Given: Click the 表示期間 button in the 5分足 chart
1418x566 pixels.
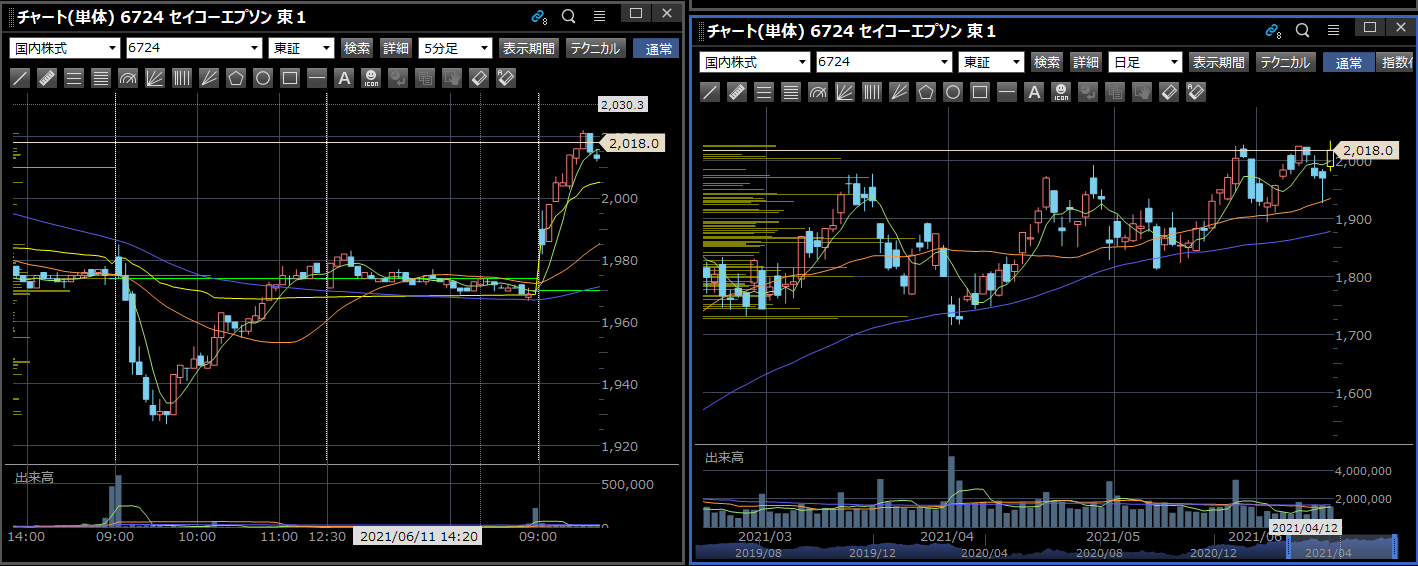Looking at the screenshot, I should pos(529,48).
